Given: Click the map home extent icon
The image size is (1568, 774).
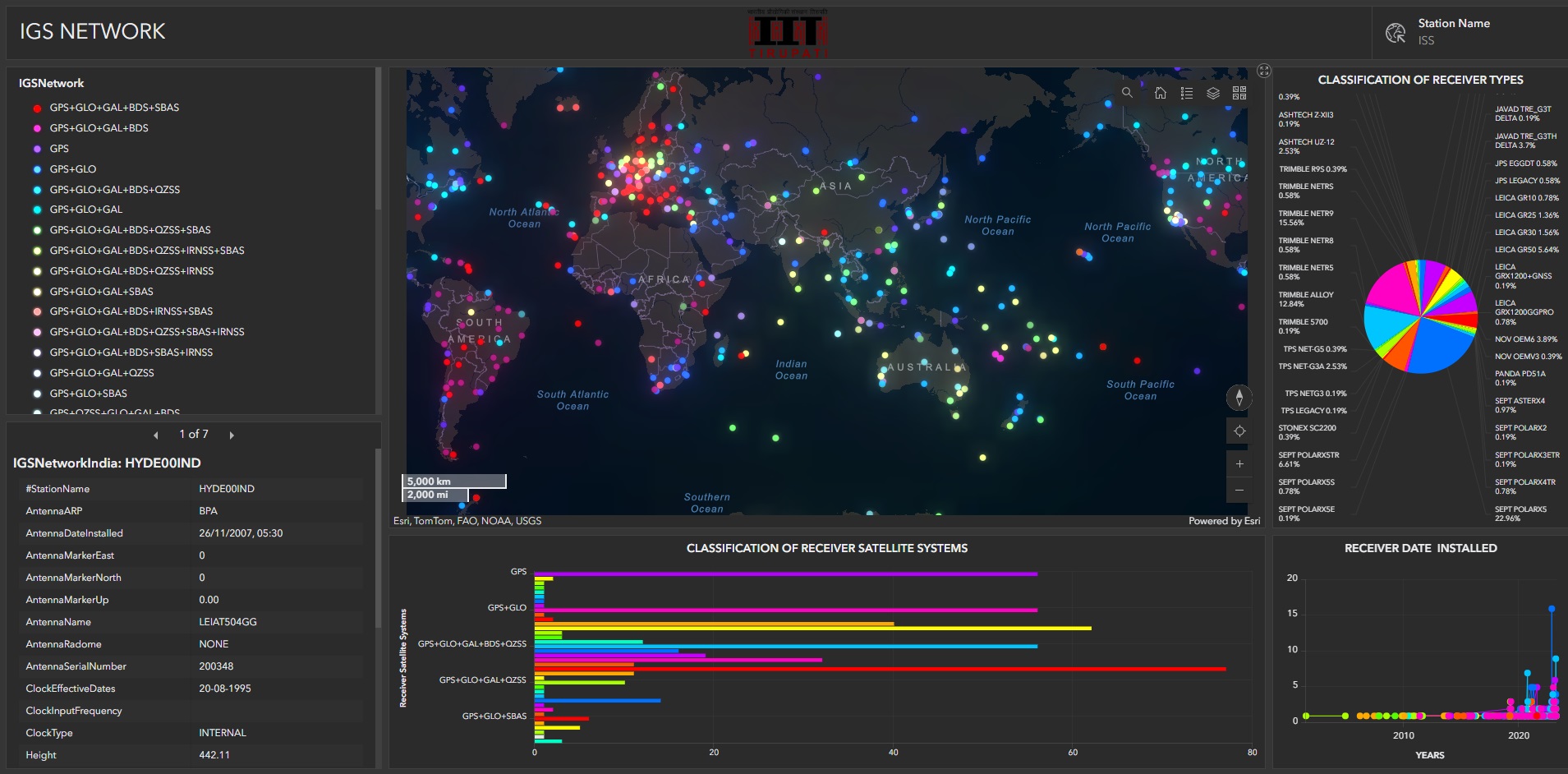Looking at the screenshot, I should coord(1160,93).
